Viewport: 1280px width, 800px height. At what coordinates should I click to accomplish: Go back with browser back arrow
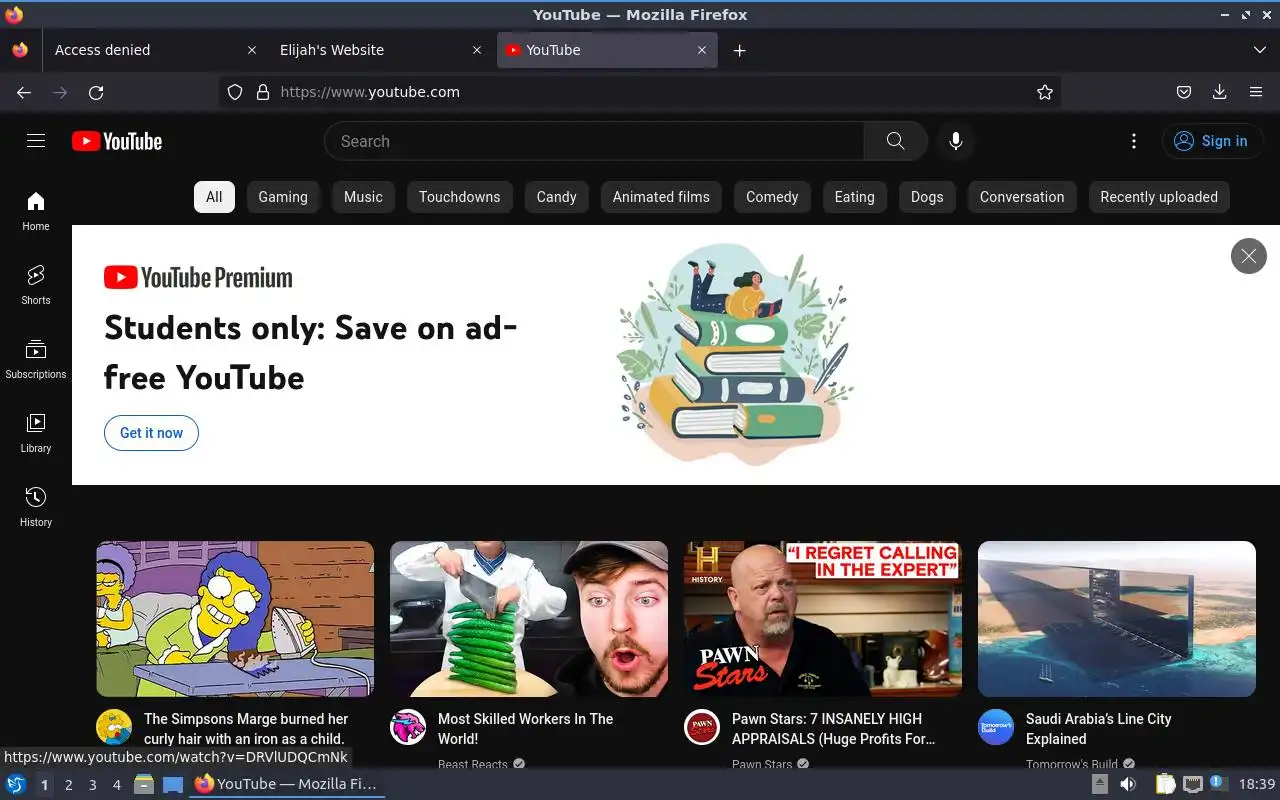[x=24, y=92]
